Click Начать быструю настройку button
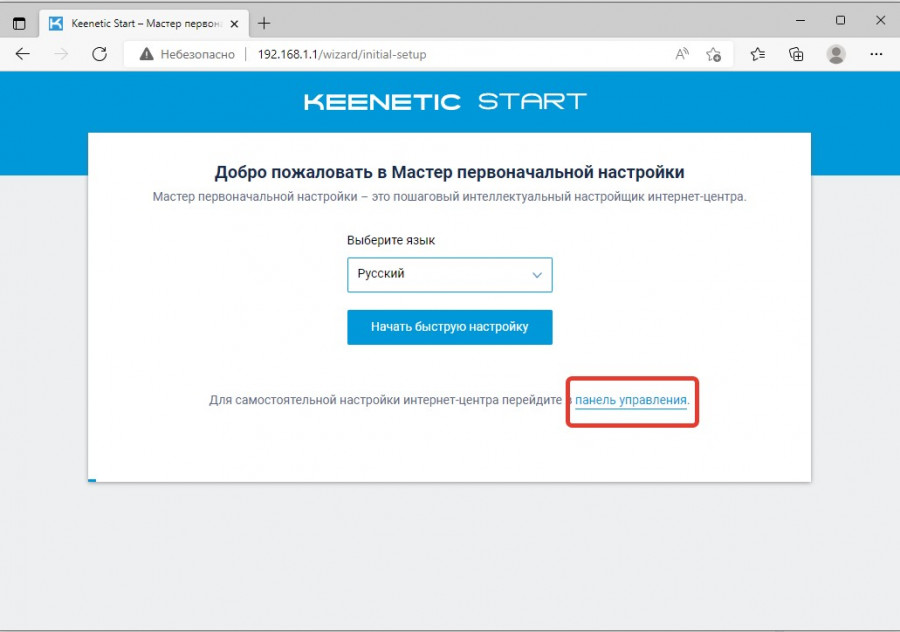This screenshot has width=900, height=632. (x=449, y=327)
